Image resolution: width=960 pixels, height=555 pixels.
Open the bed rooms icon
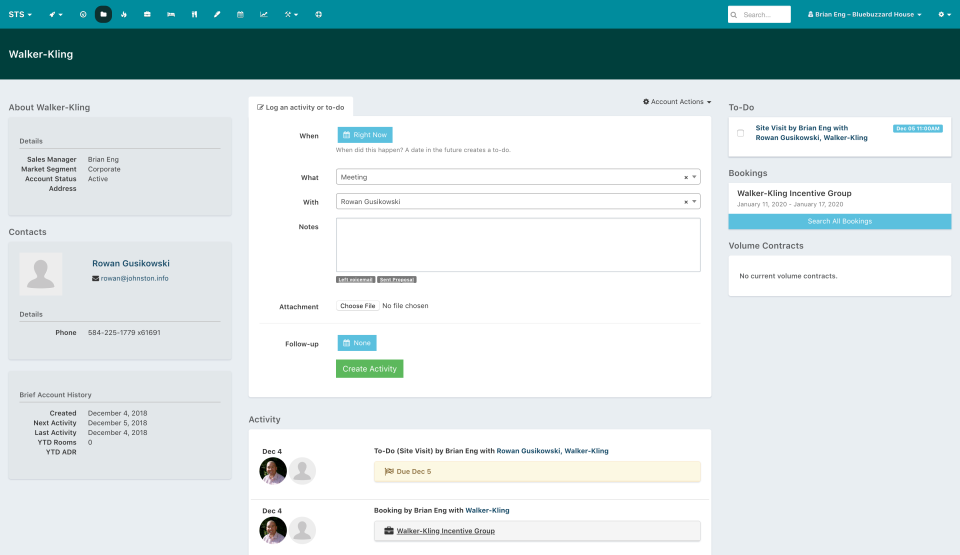click(171, 14)
